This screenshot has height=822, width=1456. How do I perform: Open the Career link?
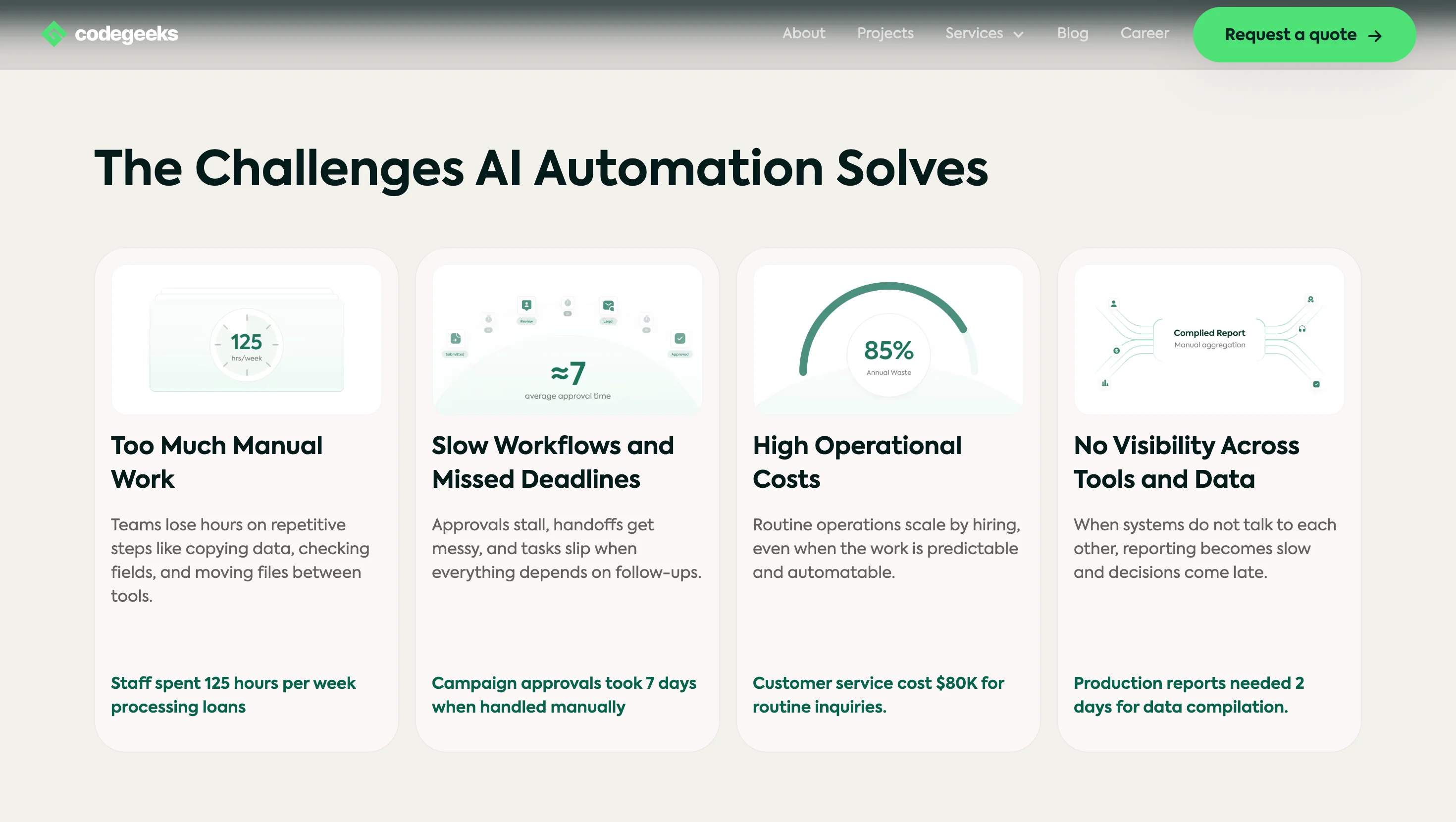1144,33
